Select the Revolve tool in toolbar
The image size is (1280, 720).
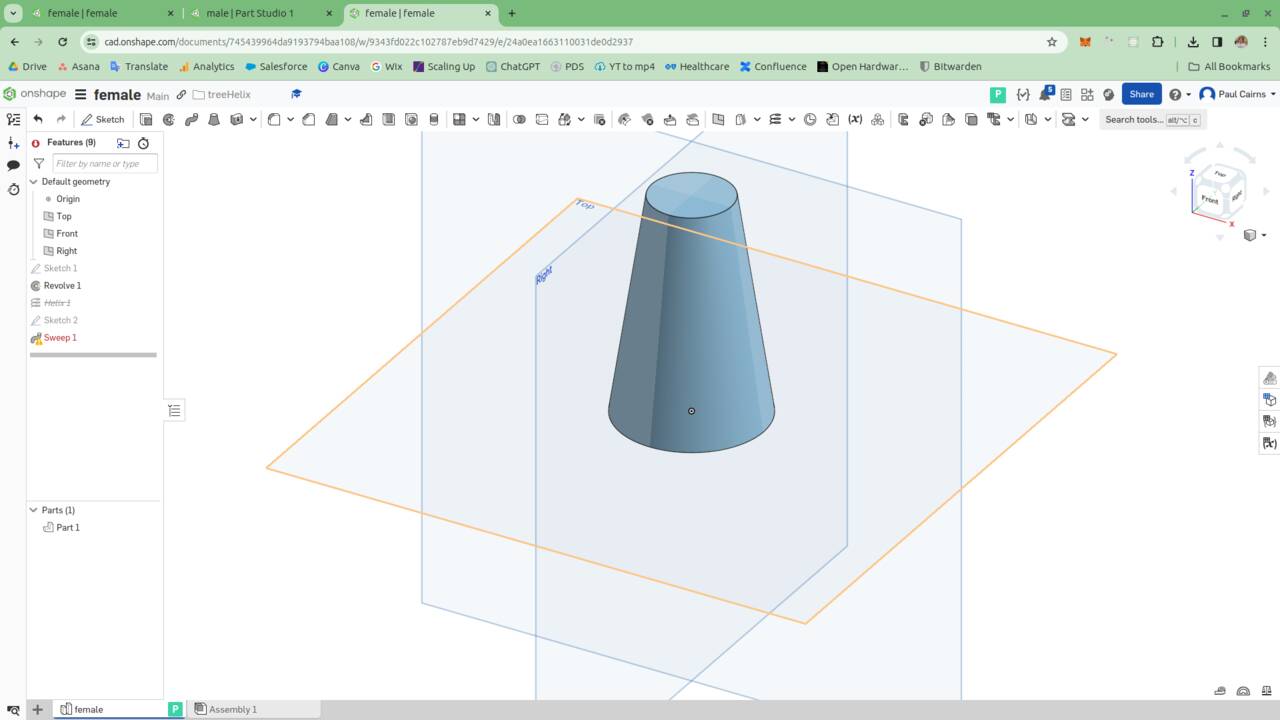(x=168, y=119)
